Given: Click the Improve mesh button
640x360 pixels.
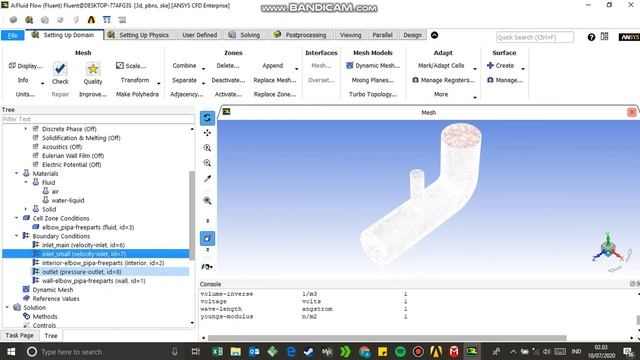Looking at the screenshot, I should [93, 94].
